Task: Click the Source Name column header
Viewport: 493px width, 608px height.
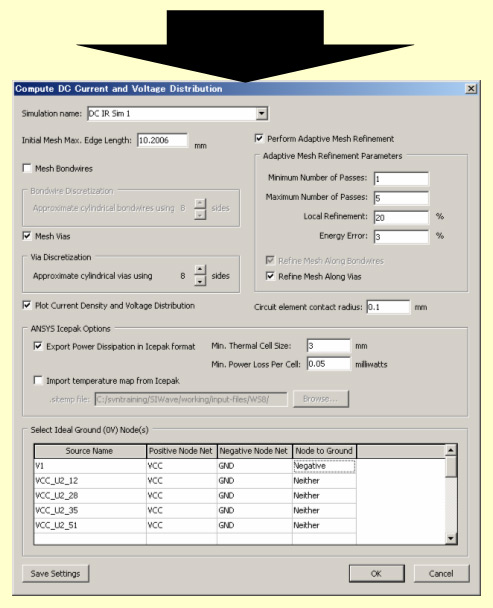Action: (x=90, y=451)
